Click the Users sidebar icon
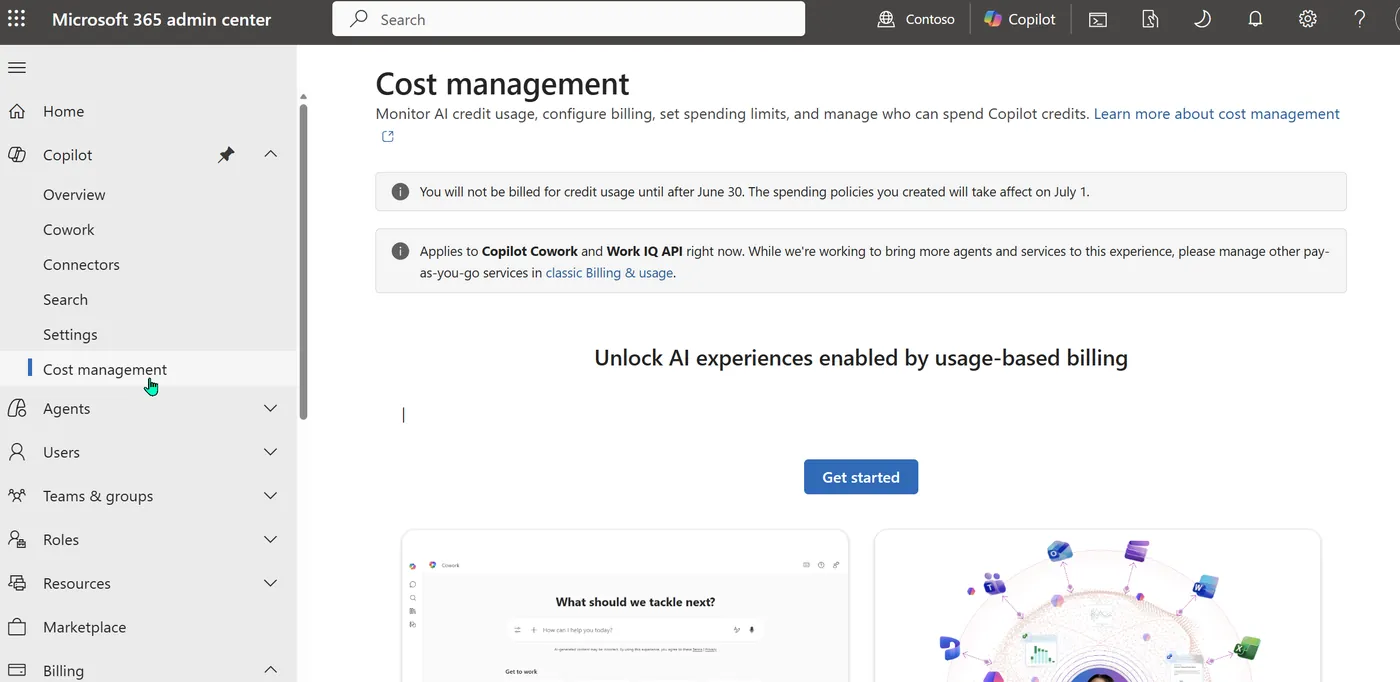This screenshot has width=1400, height=682. 17,452
